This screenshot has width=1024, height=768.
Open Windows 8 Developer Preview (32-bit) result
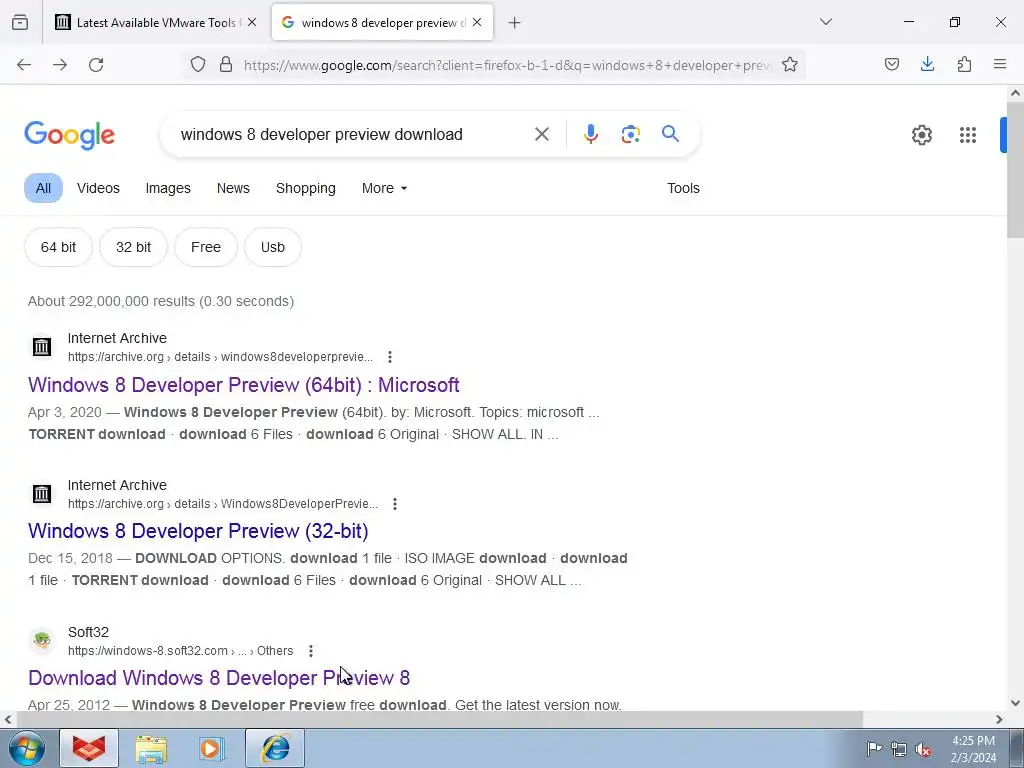198,531
